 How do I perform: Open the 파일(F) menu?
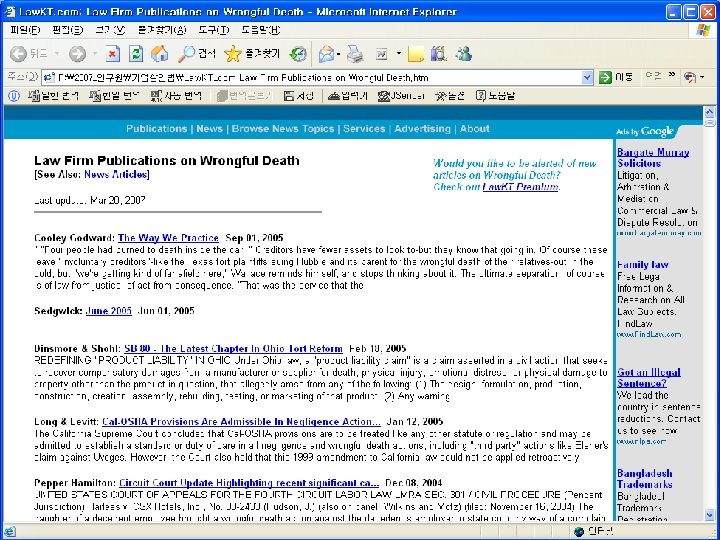tap(25, 30)
